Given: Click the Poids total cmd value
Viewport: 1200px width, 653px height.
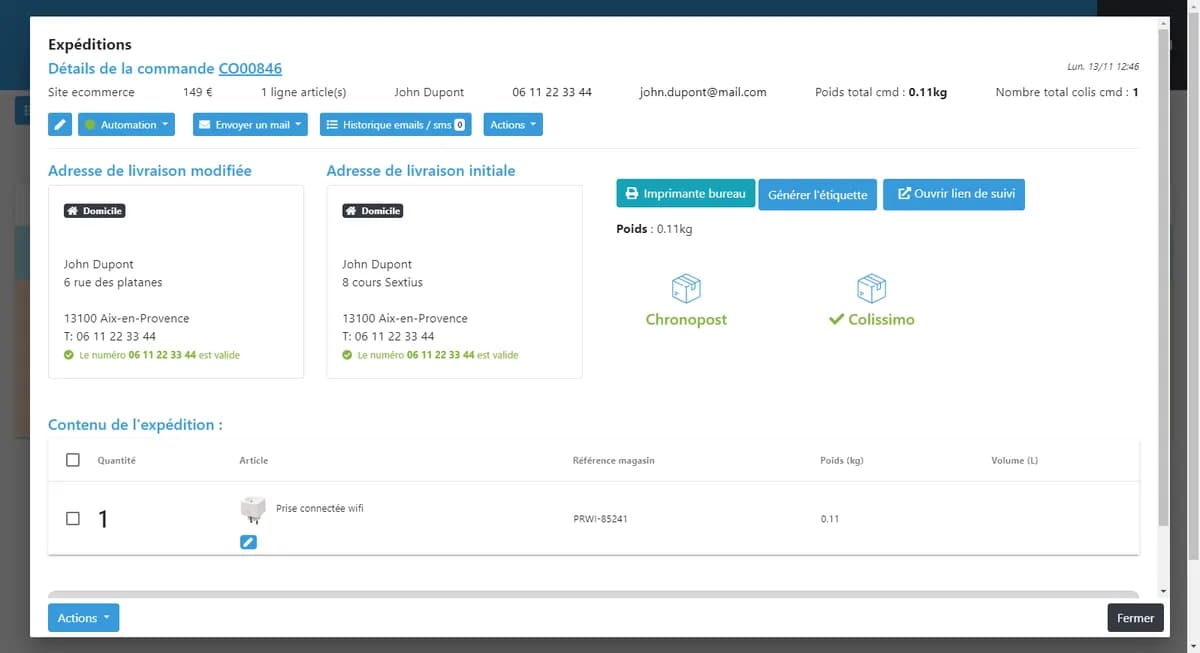Looking at the screenshot, I should point(928,92).
